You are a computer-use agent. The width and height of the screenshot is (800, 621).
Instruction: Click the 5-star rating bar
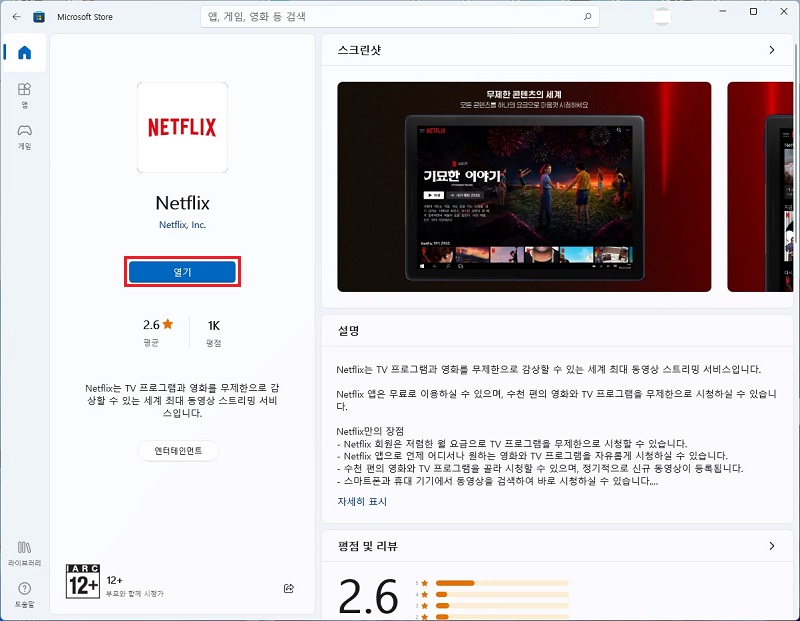(502, 583)
